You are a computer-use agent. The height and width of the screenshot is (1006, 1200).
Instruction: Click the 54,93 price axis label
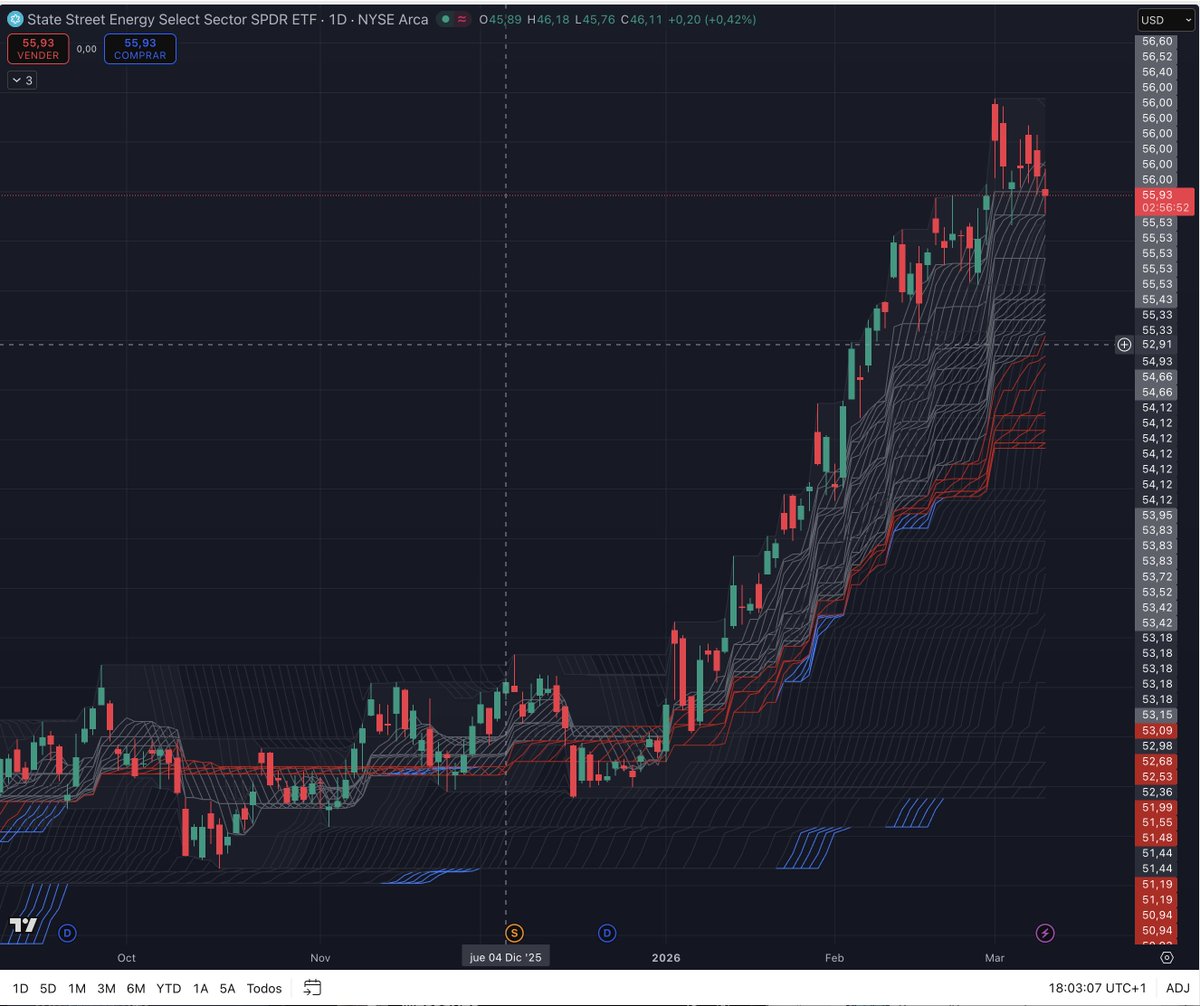click(x=1157, y=361)
